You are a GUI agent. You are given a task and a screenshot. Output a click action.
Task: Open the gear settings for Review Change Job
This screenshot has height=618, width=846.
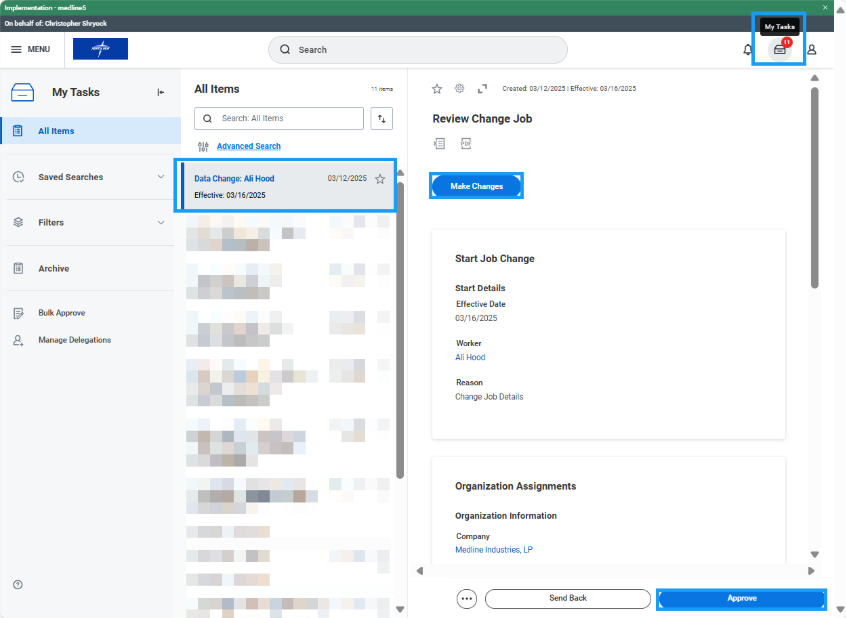(x=459, y=88)
